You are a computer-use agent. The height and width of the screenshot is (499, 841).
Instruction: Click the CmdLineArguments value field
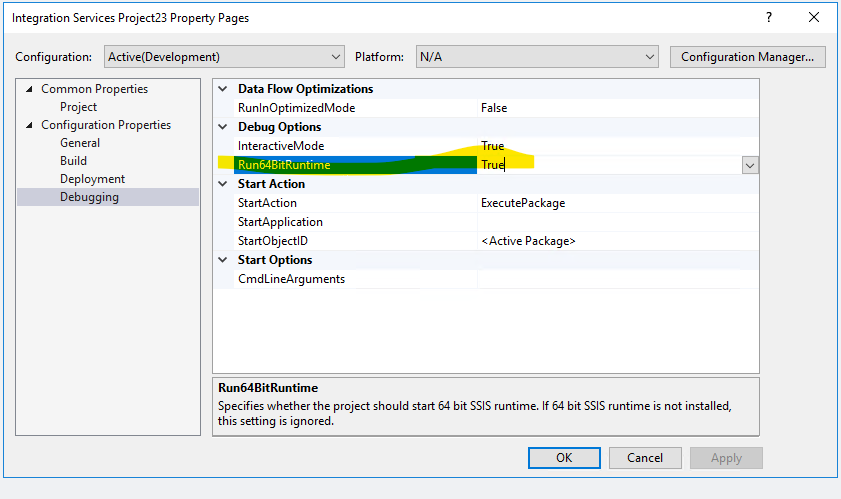[618, 279]
